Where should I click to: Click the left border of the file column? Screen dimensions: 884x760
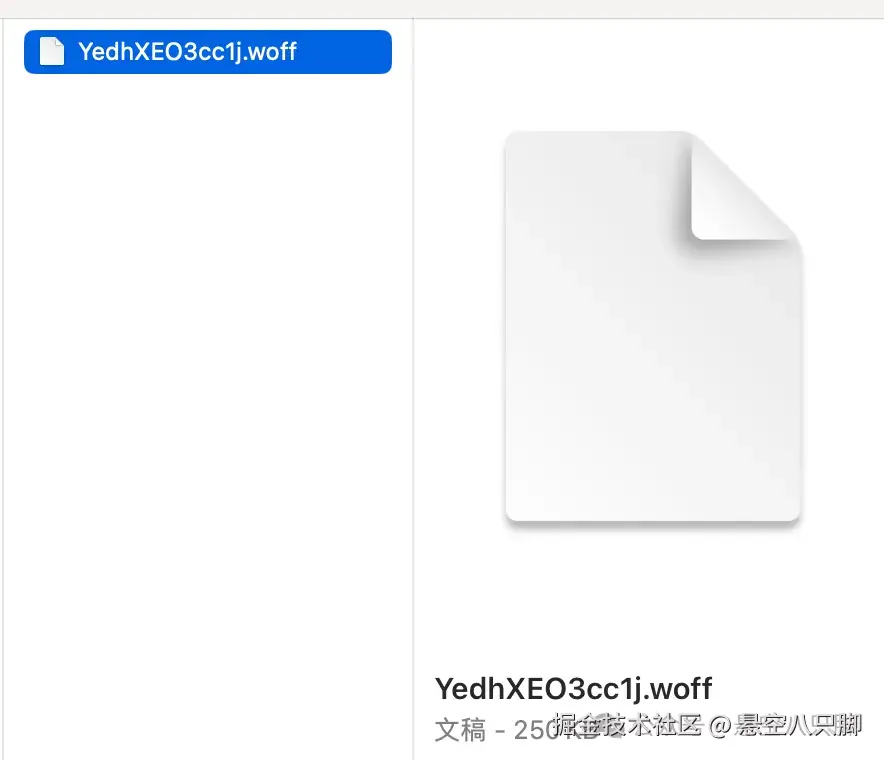[x=3, y=389]
